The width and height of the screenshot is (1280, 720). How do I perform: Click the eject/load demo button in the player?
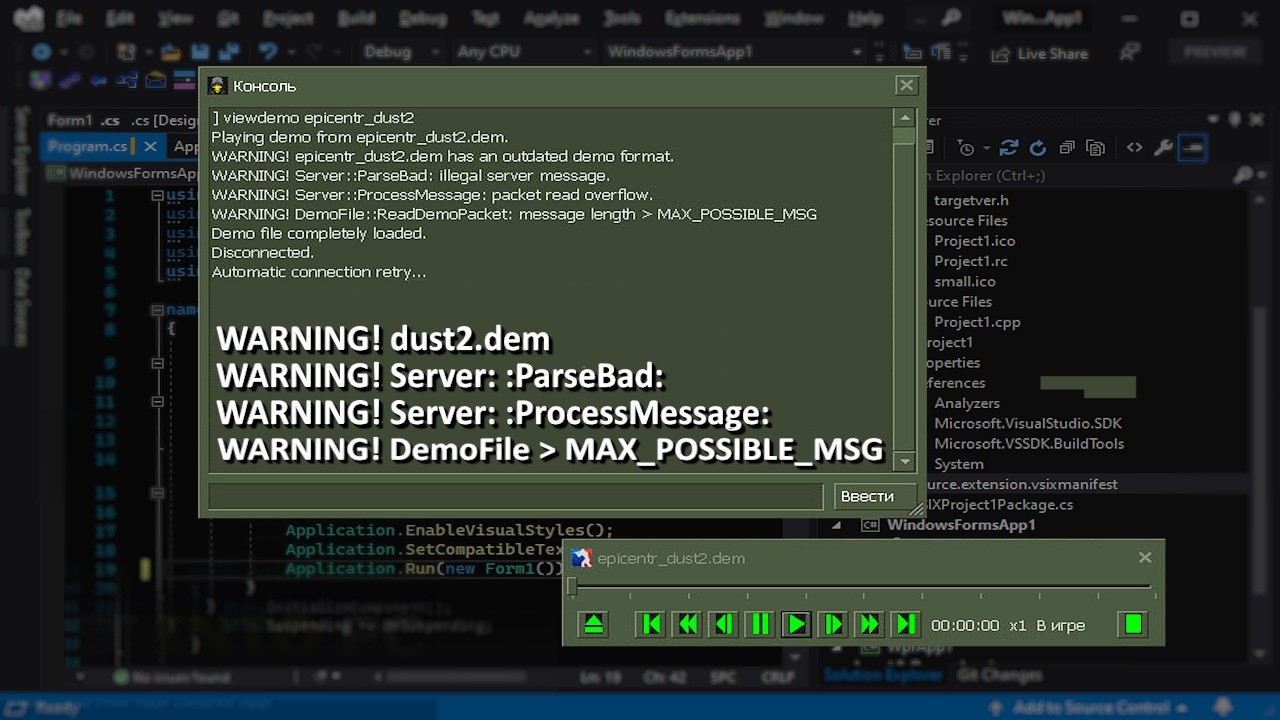pyautogui.click(x=593, y=625)
